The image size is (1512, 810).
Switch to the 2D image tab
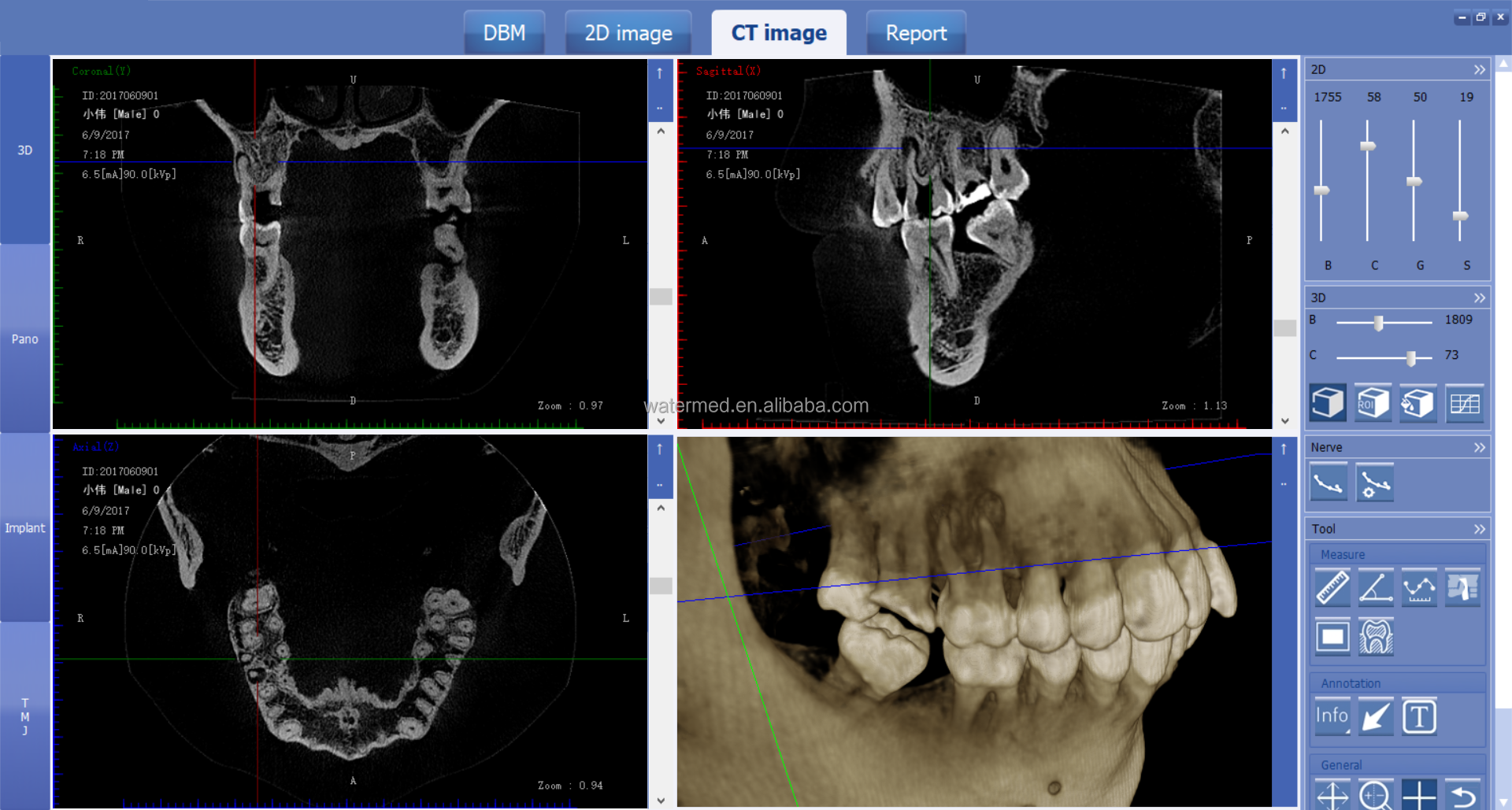[628, 33]
